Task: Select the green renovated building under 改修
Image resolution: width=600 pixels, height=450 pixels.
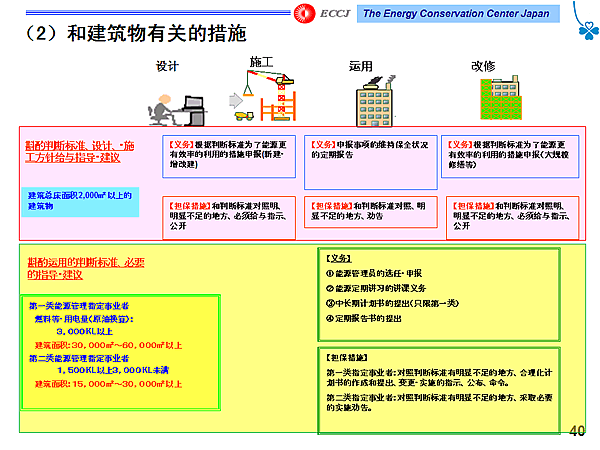Action: [501, 98]
